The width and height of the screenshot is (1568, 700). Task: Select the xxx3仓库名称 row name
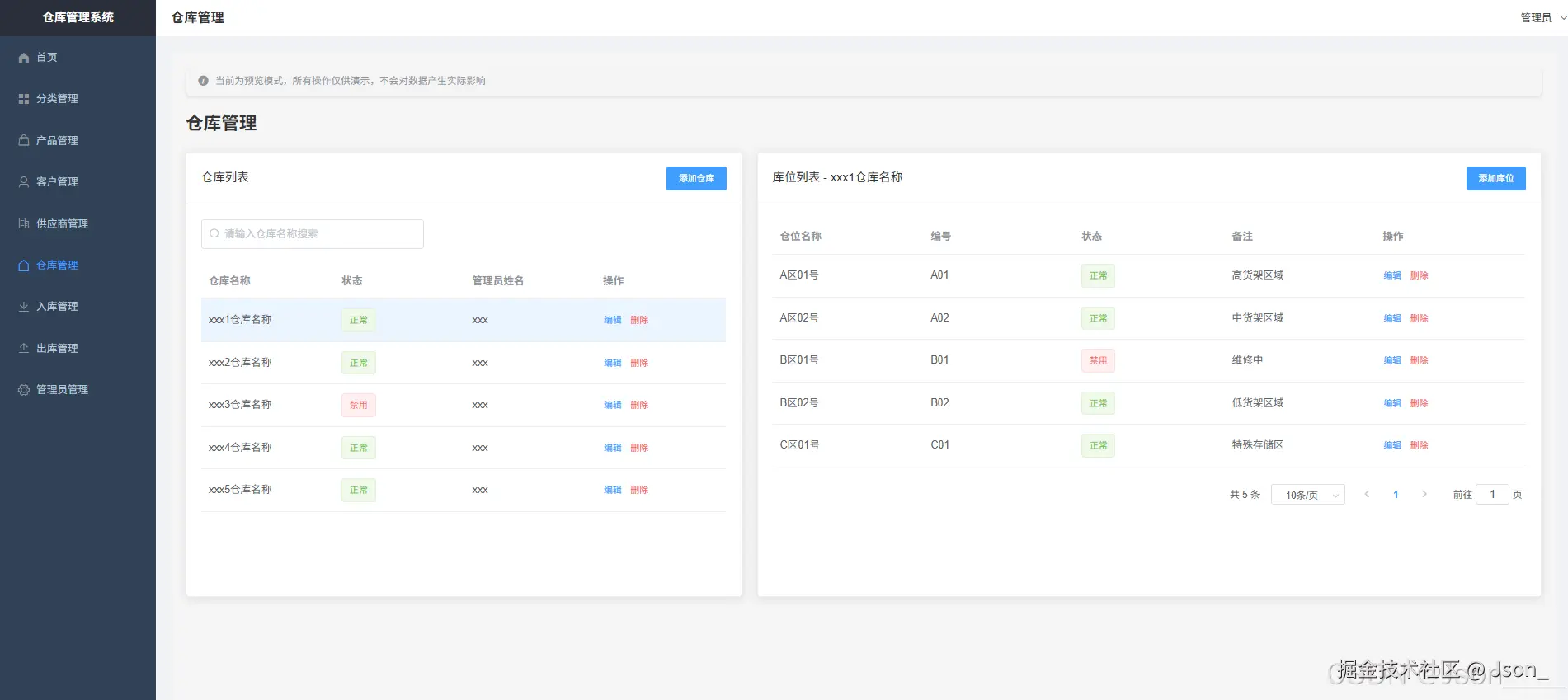coord(240,405)
